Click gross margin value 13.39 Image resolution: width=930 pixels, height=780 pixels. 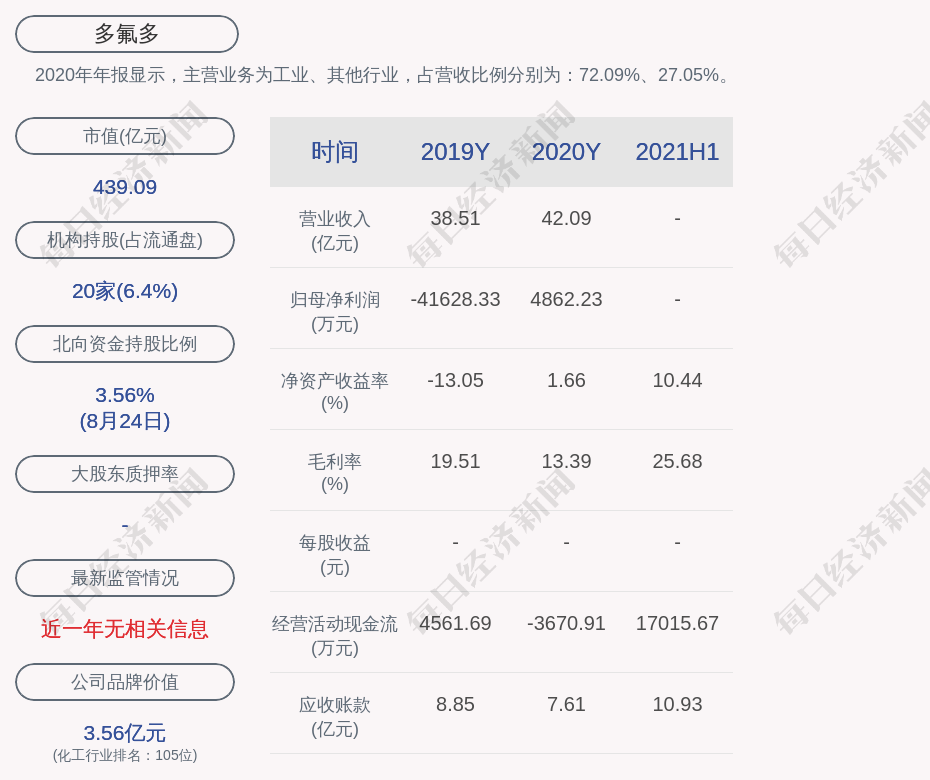pyautogui.click(x=566, y=461)
